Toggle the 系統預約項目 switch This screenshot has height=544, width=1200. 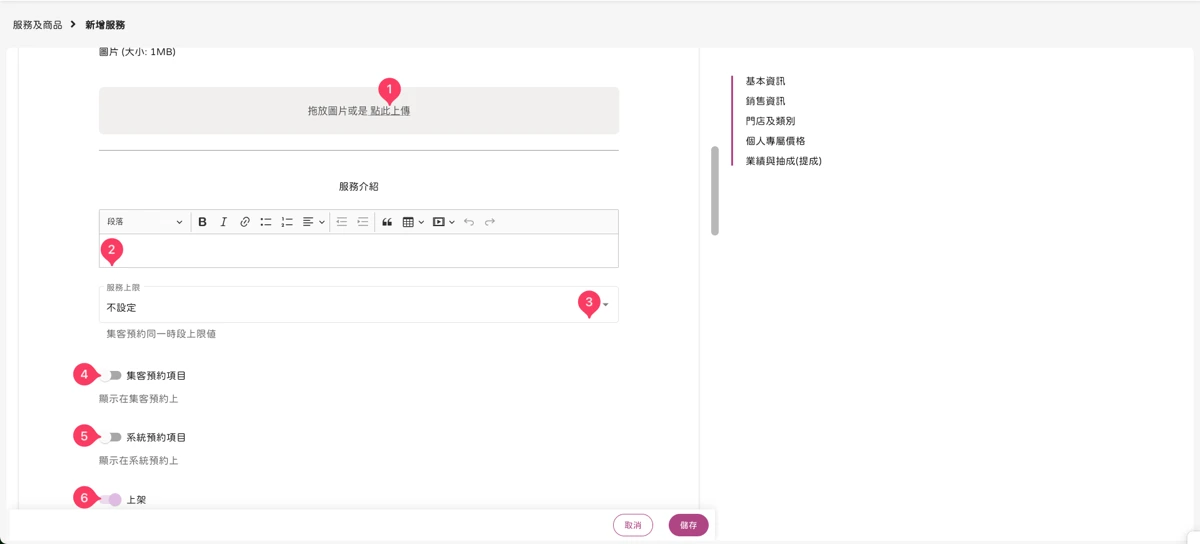click(111, 438)
